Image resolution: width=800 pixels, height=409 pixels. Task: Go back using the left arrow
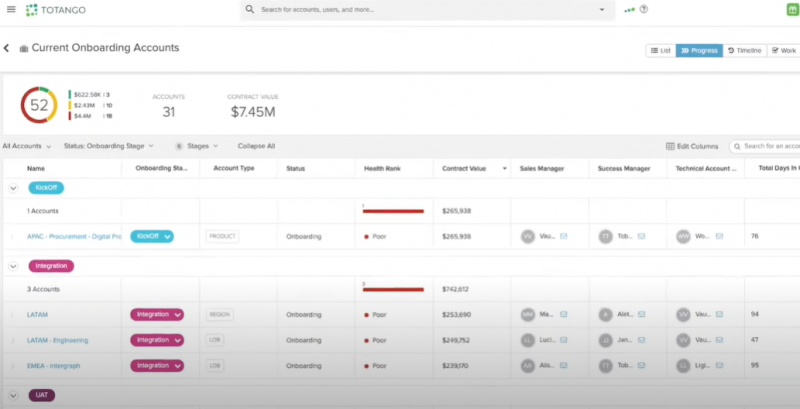(6, 48)
